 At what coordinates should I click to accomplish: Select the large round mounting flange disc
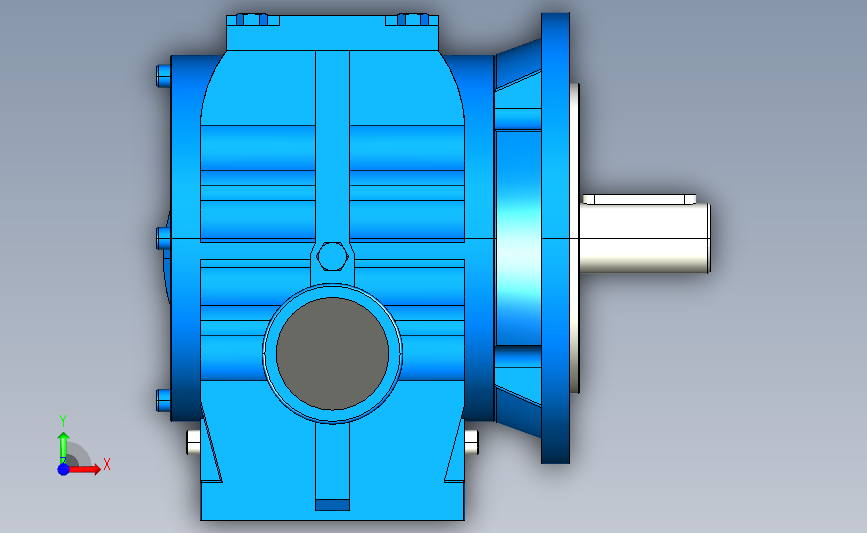pyautogui.click(x=555, y=238)
